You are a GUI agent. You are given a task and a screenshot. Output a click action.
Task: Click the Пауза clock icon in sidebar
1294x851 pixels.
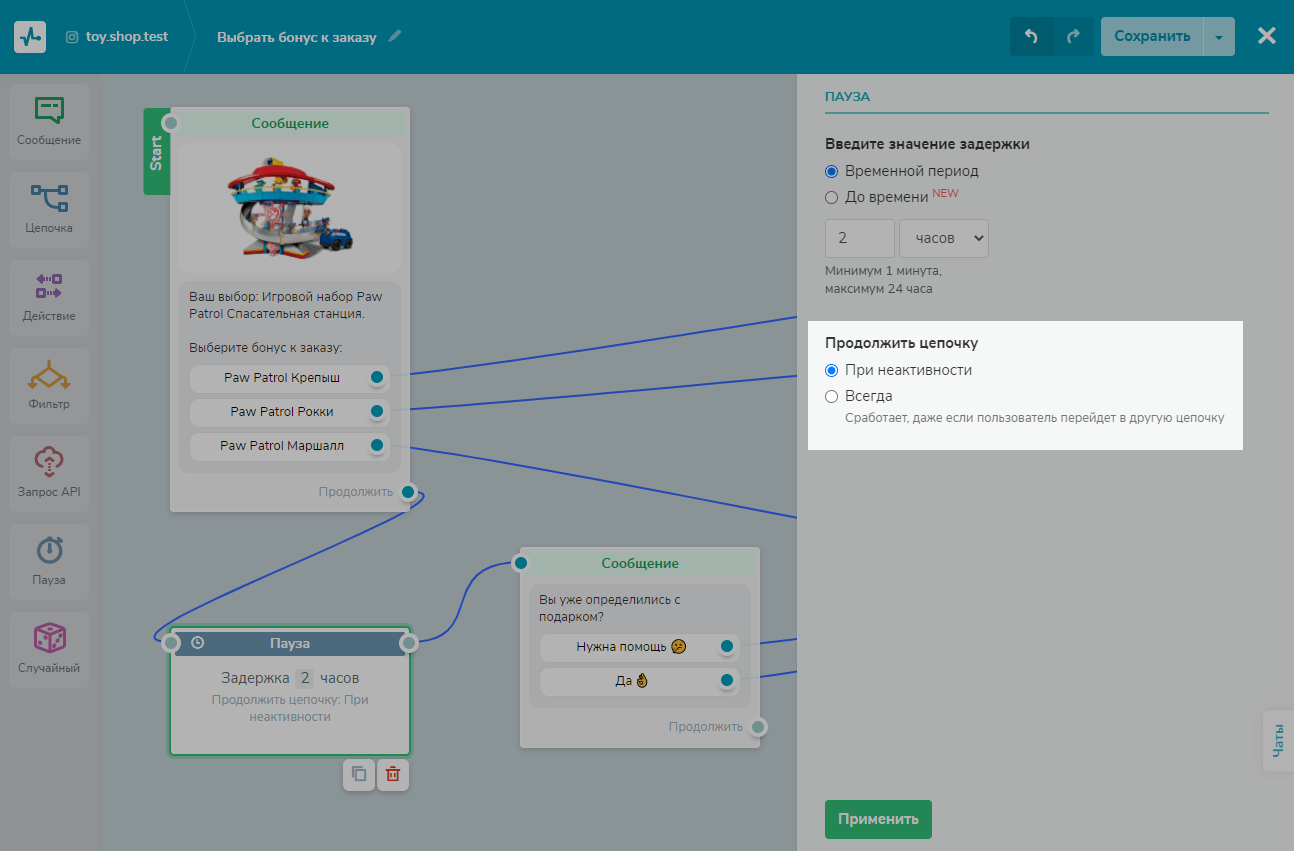pos(48,550)
